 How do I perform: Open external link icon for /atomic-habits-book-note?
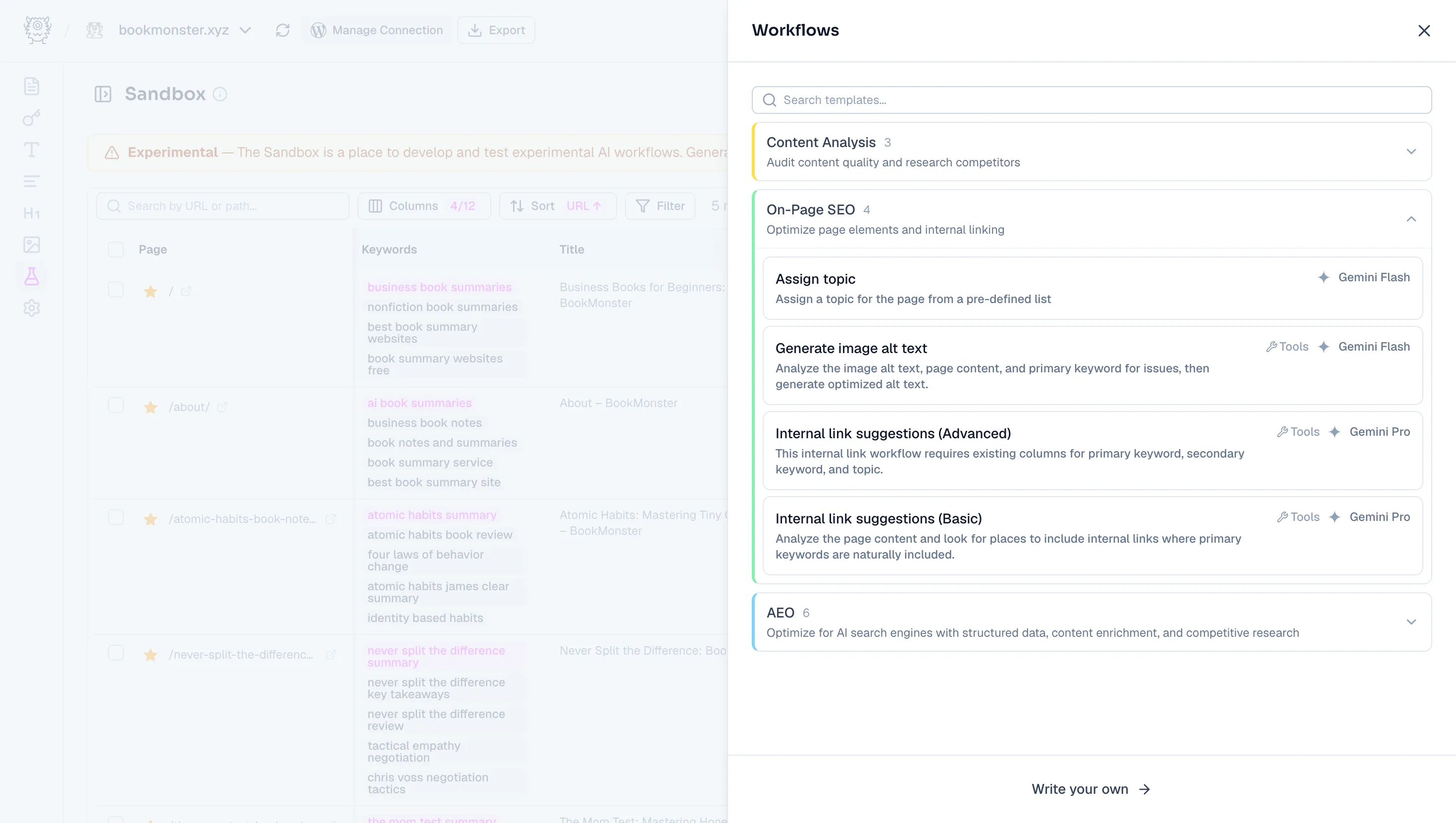click(331, 519)
